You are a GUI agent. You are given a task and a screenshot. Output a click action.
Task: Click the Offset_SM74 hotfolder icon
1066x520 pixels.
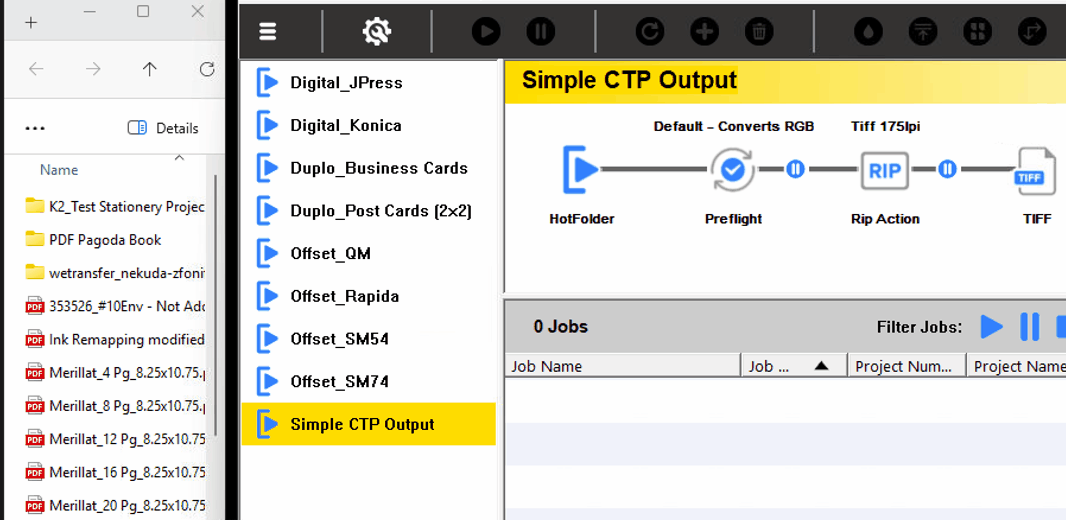(x=268, y=381)
